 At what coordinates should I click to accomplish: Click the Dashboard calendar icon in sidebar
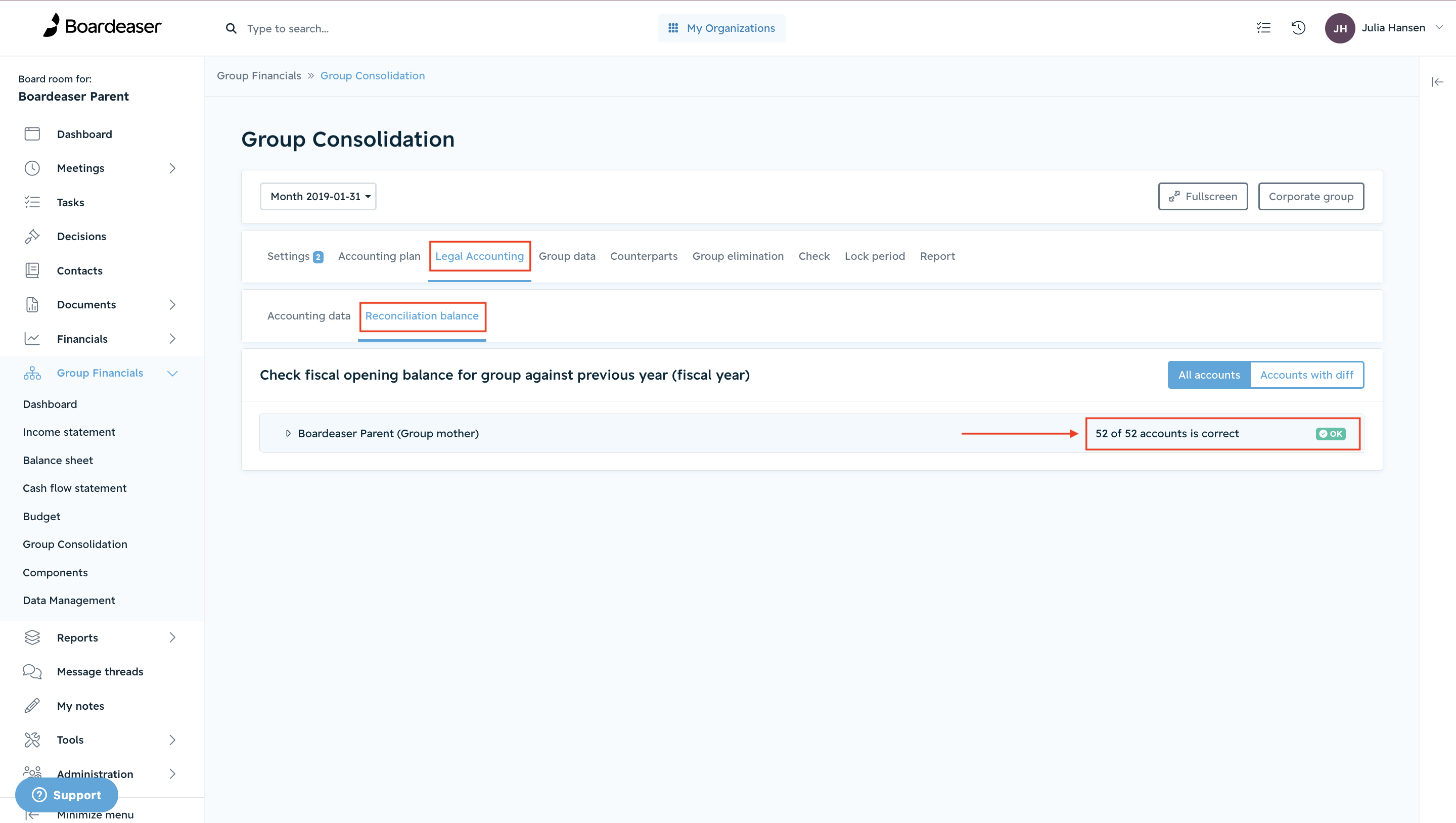[x=32, y=134]
